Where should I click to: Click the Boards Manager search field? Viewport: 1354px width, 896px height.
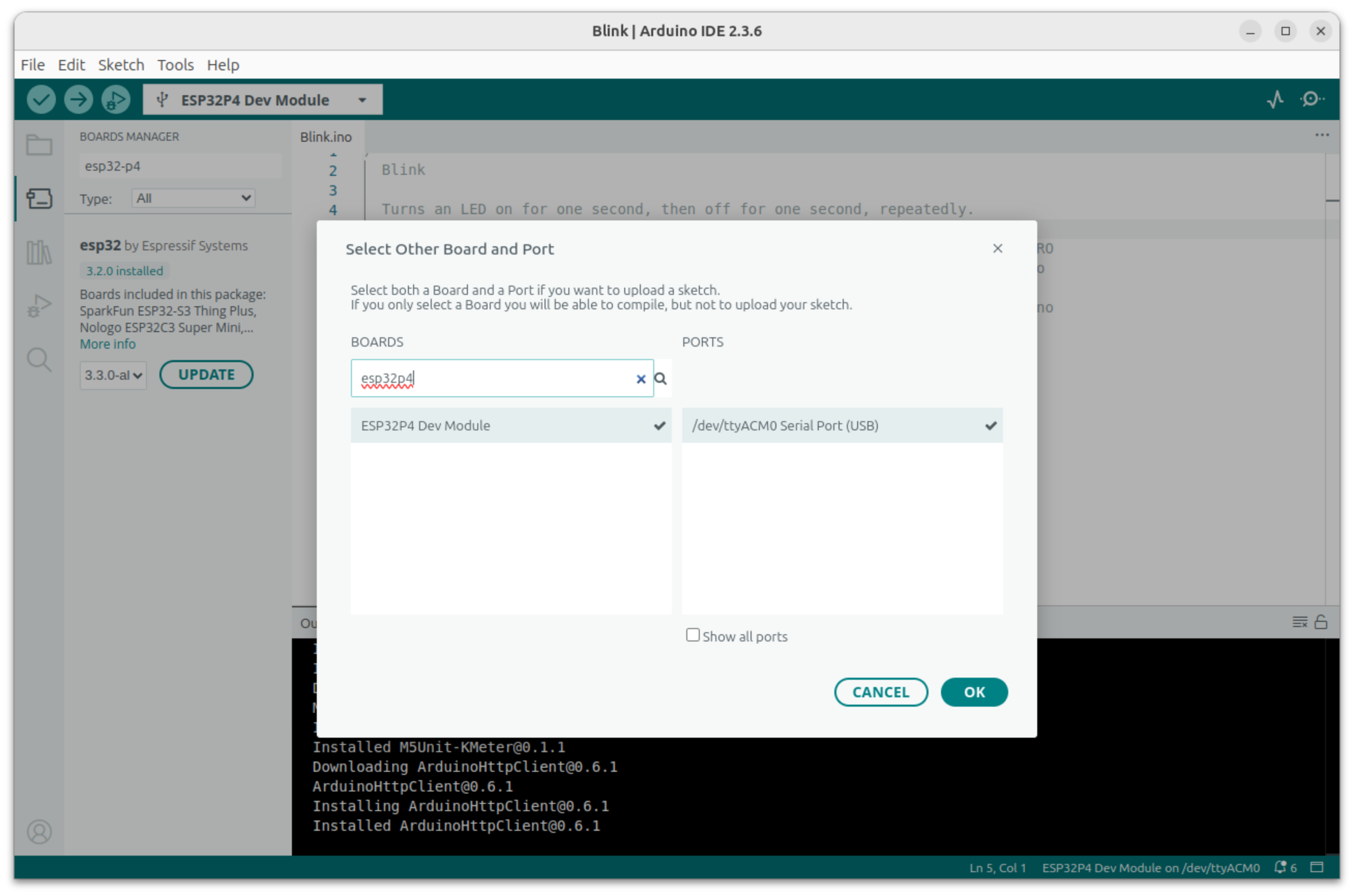pyautogui.click(x=180, y=166)
